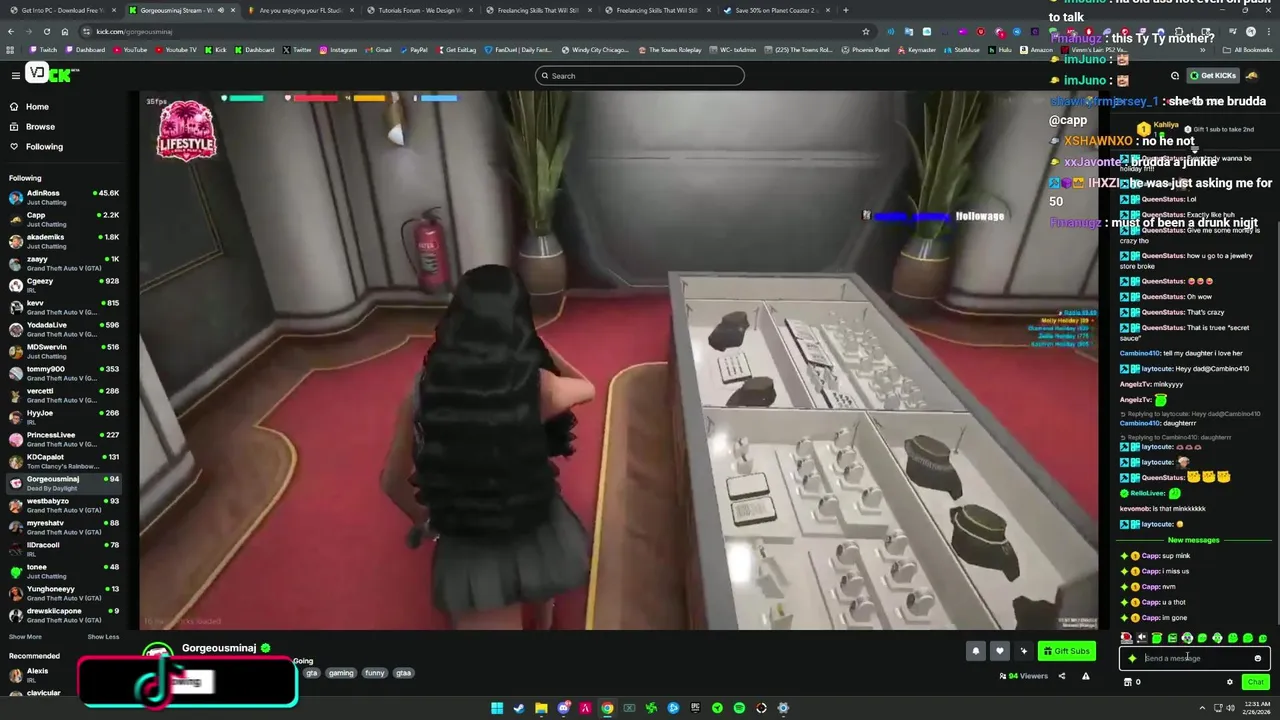Open westbabyzo channel in Following list

[64, 505]
